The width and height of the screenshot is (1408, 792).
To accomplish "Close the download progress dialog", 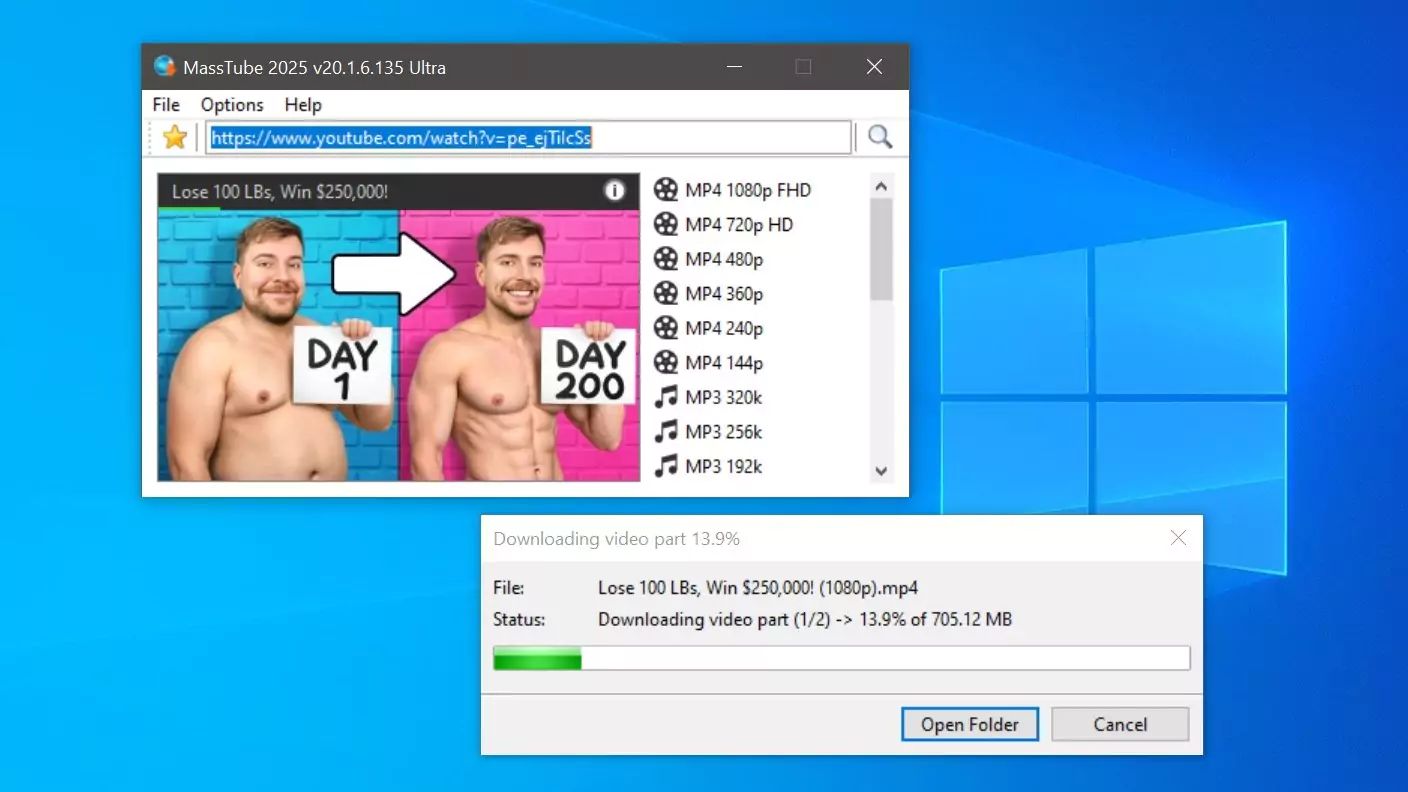I will pos(1178,538).
